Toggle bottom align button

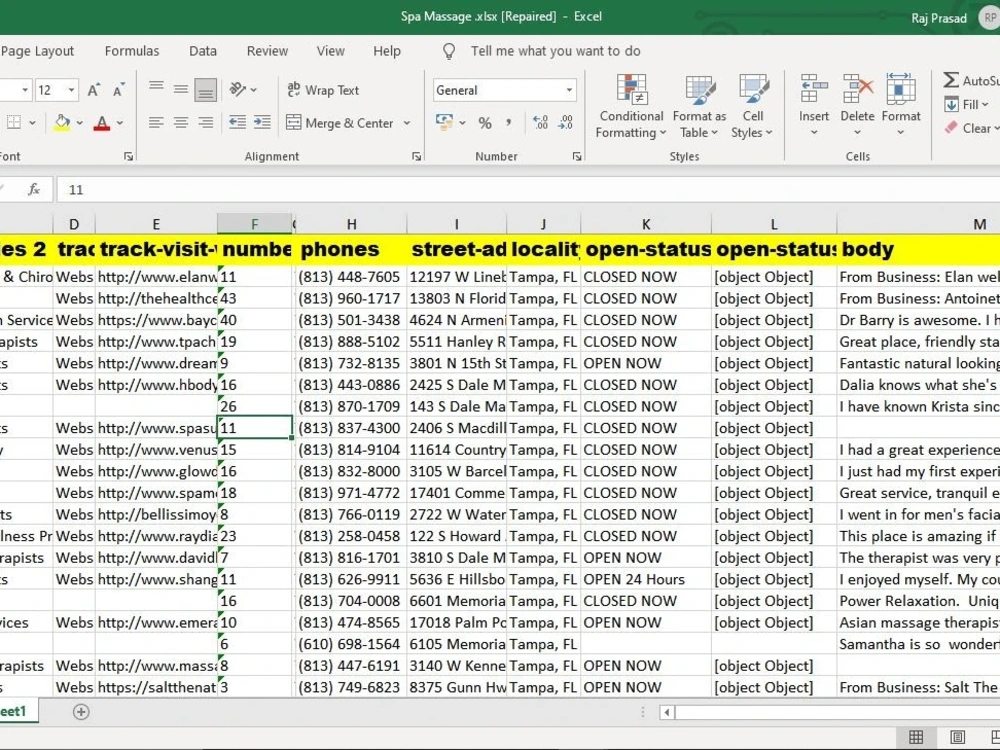click(205, 90)
